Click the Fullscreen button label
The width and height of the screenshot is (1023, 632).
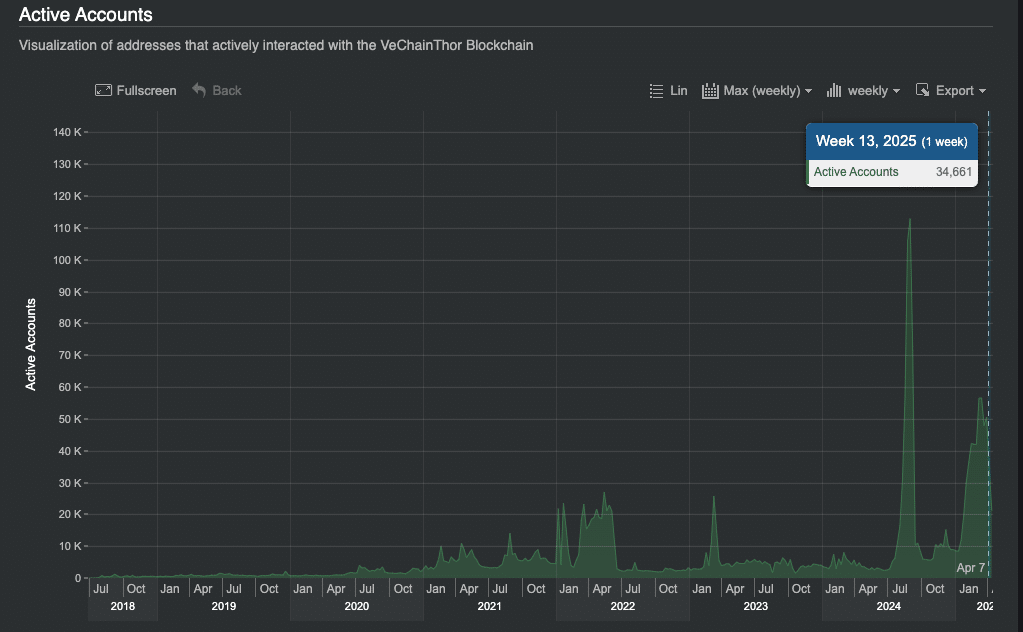coord(146,91)
